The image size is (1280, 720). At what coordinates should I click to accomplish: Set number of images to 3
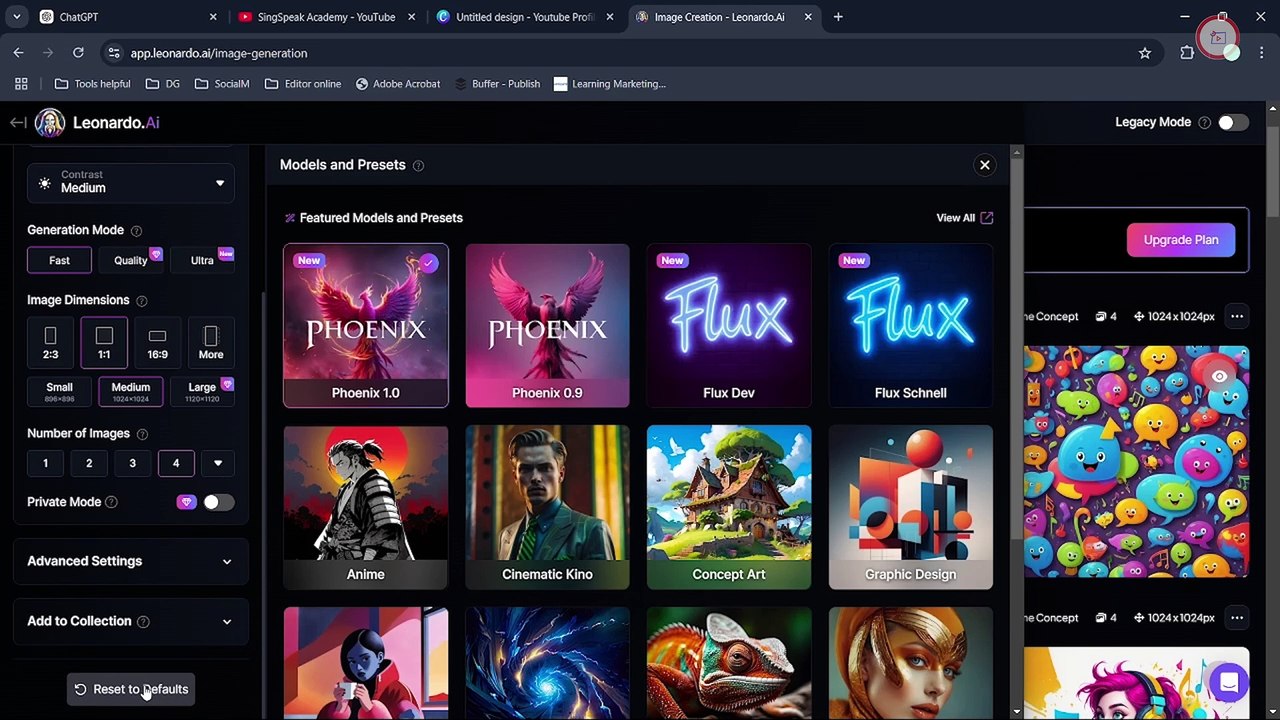tap(132, 463)
